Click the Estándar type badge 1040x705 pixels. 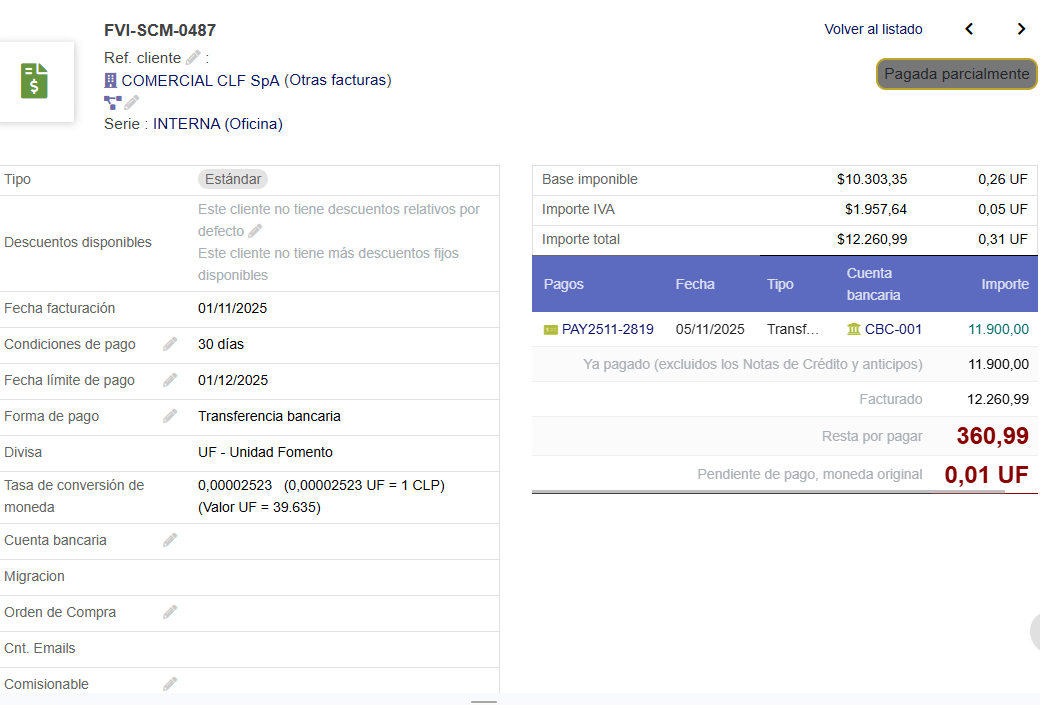tap(233, 179)
